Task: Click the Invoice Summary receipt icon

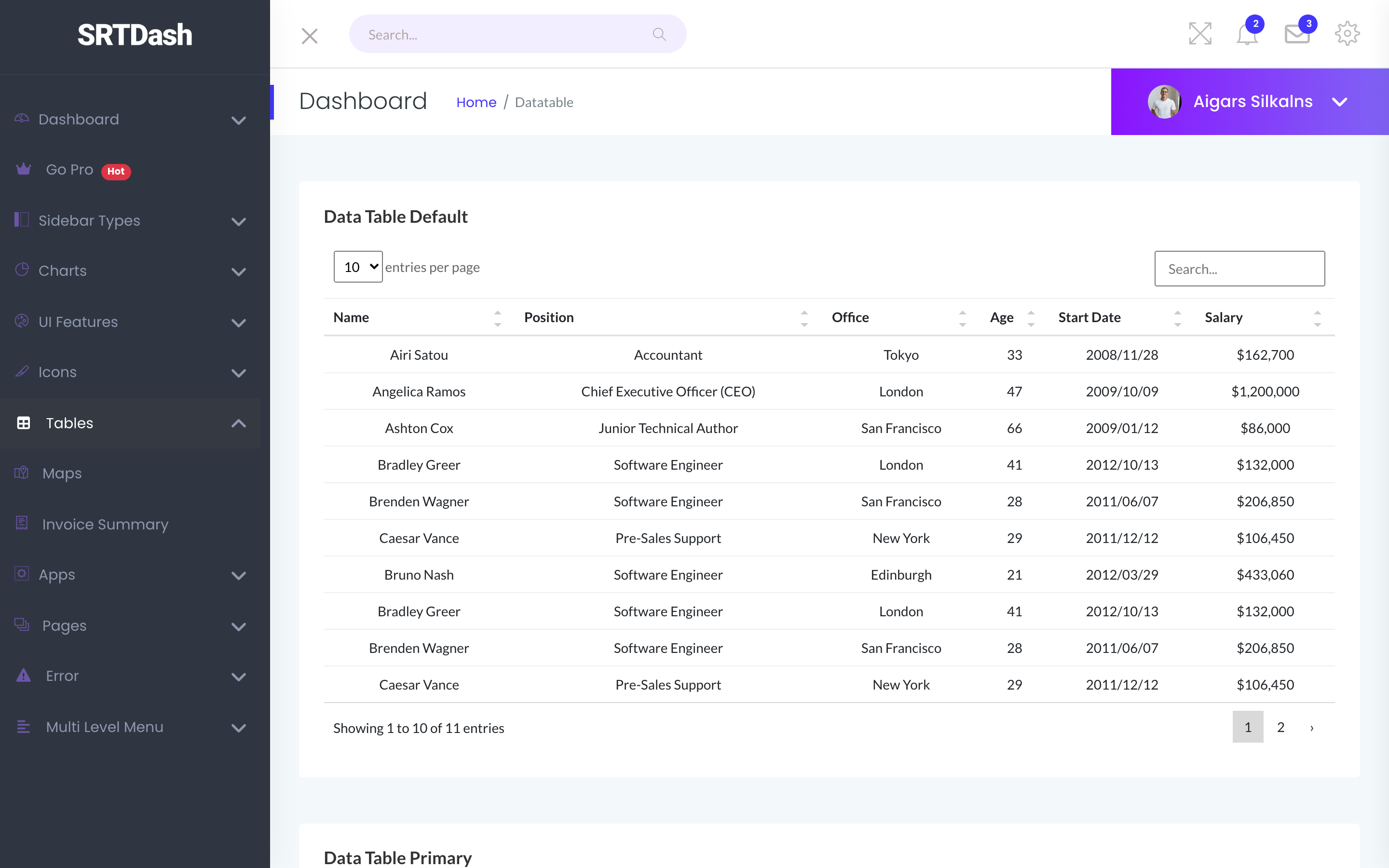Action: click(22, 524)
